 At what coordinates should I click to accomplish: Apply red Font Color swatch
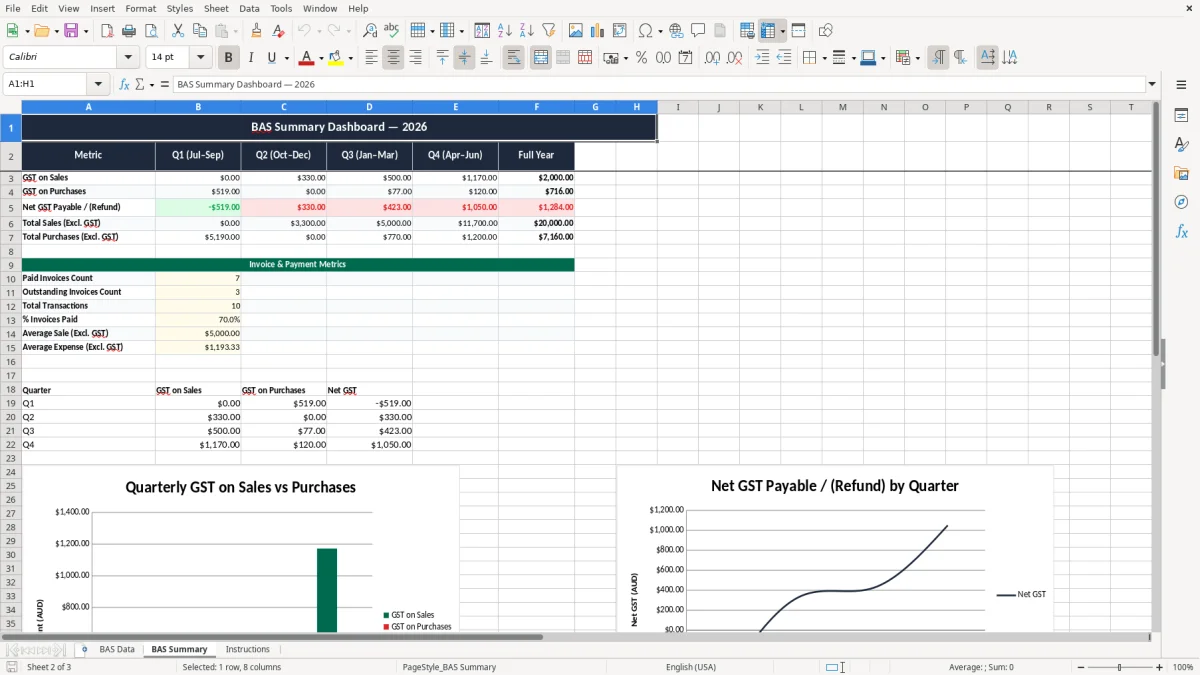click(x=307, y=58)
